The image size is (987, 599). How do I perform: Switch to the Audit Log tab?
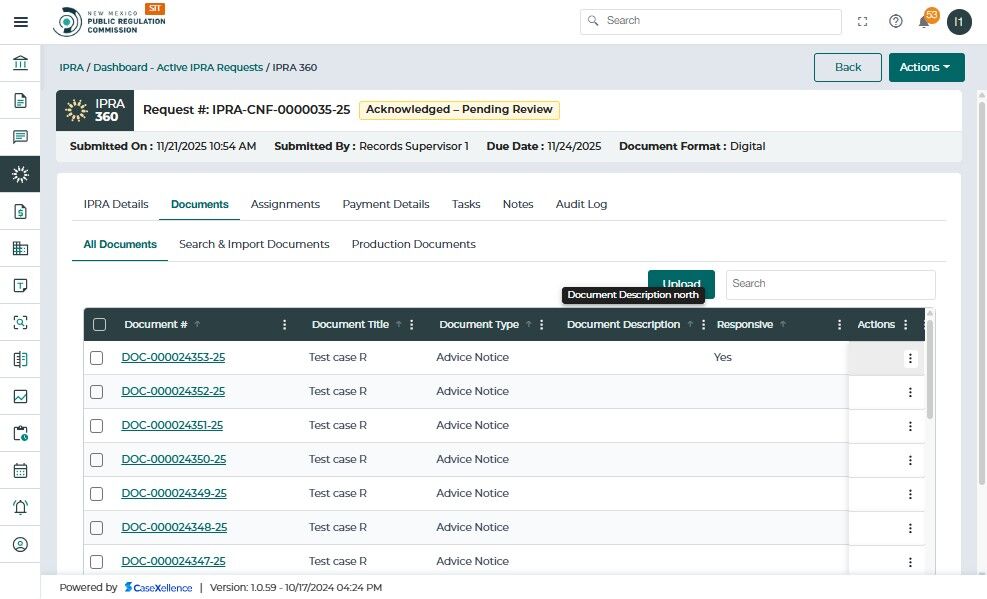coord(581,204)
